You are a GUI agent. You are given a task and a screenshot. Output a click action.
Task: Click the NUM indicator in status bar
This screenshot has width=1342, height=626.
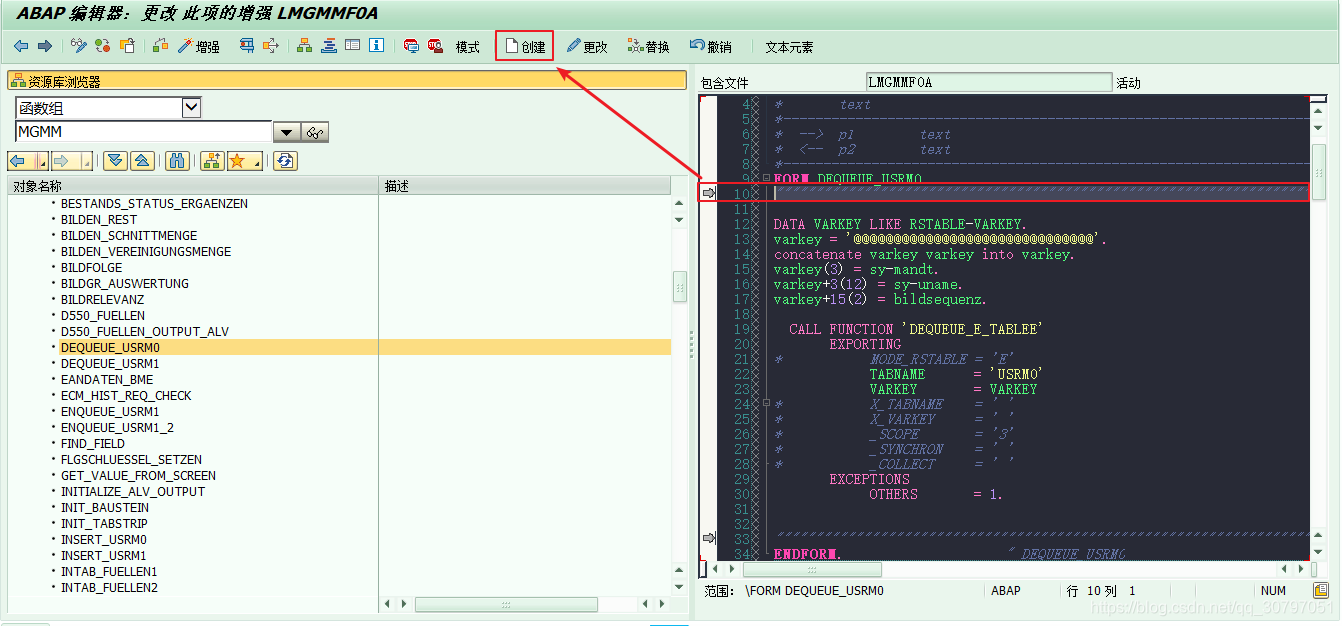pyautogui.click(x=1273, y=591)
